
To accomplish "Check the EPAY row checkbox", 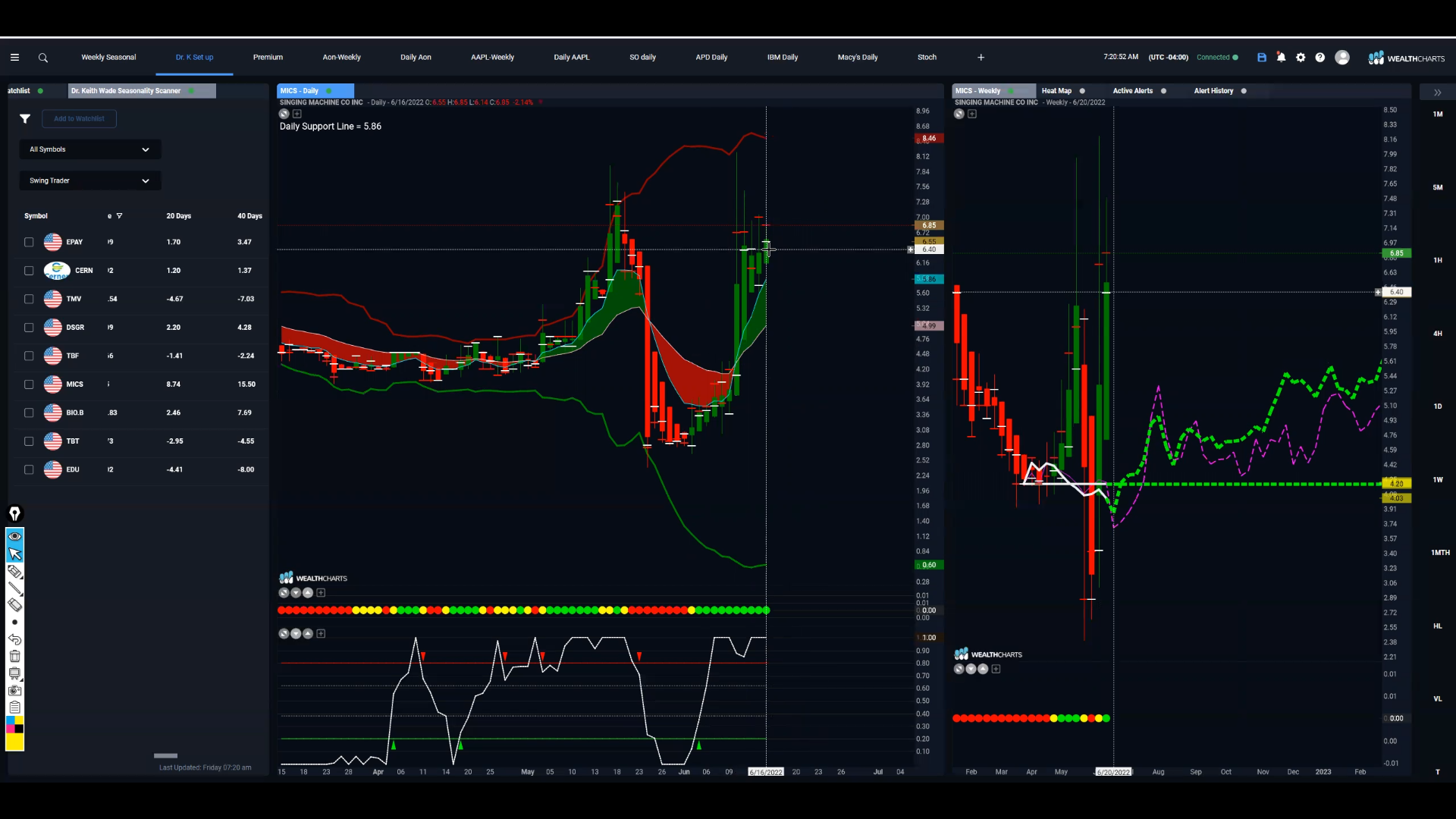I will 29,242.
